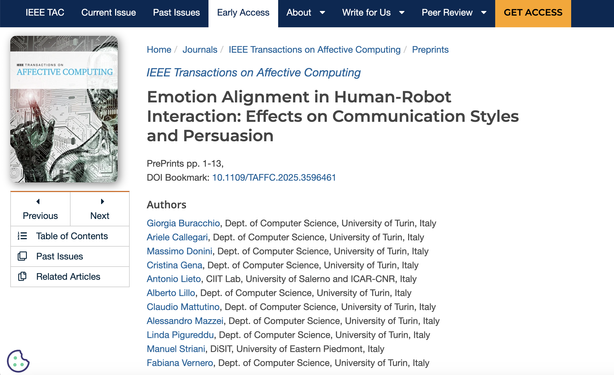Click the Past Issues sidebar icon
Screen dimensions: 614x375
22,256
